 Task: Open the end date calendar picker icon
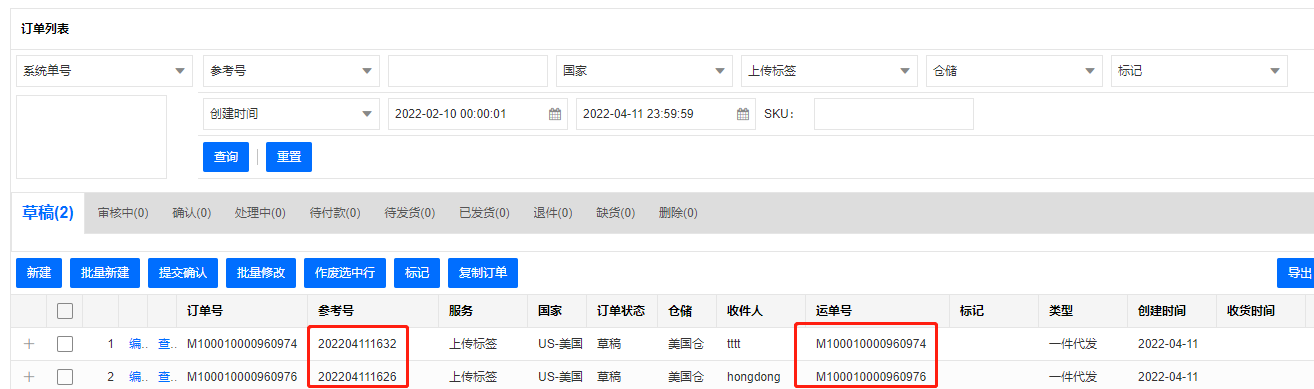(742, 114)
